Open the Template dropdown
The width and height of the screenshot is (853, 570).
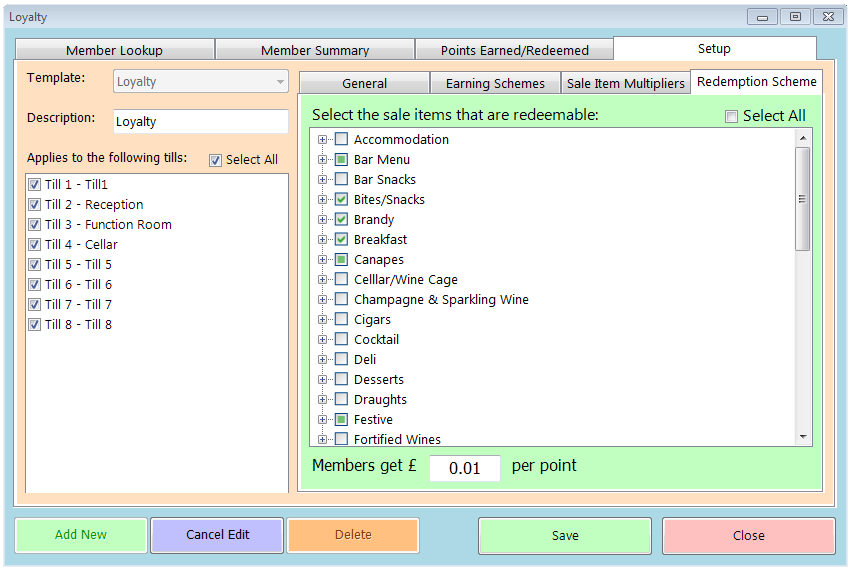(x=201, y=82)
